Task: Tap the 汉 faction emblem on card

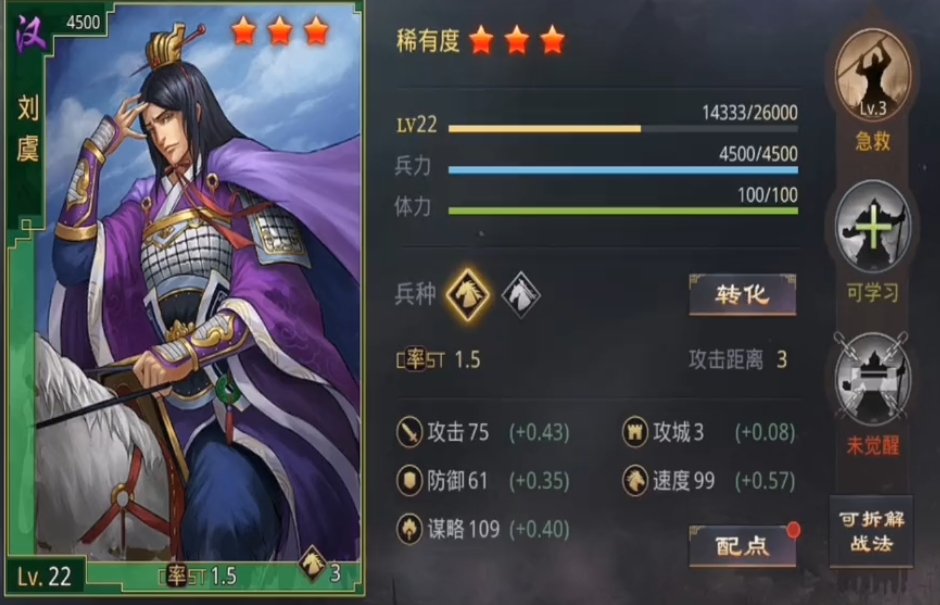Action: 31,34
